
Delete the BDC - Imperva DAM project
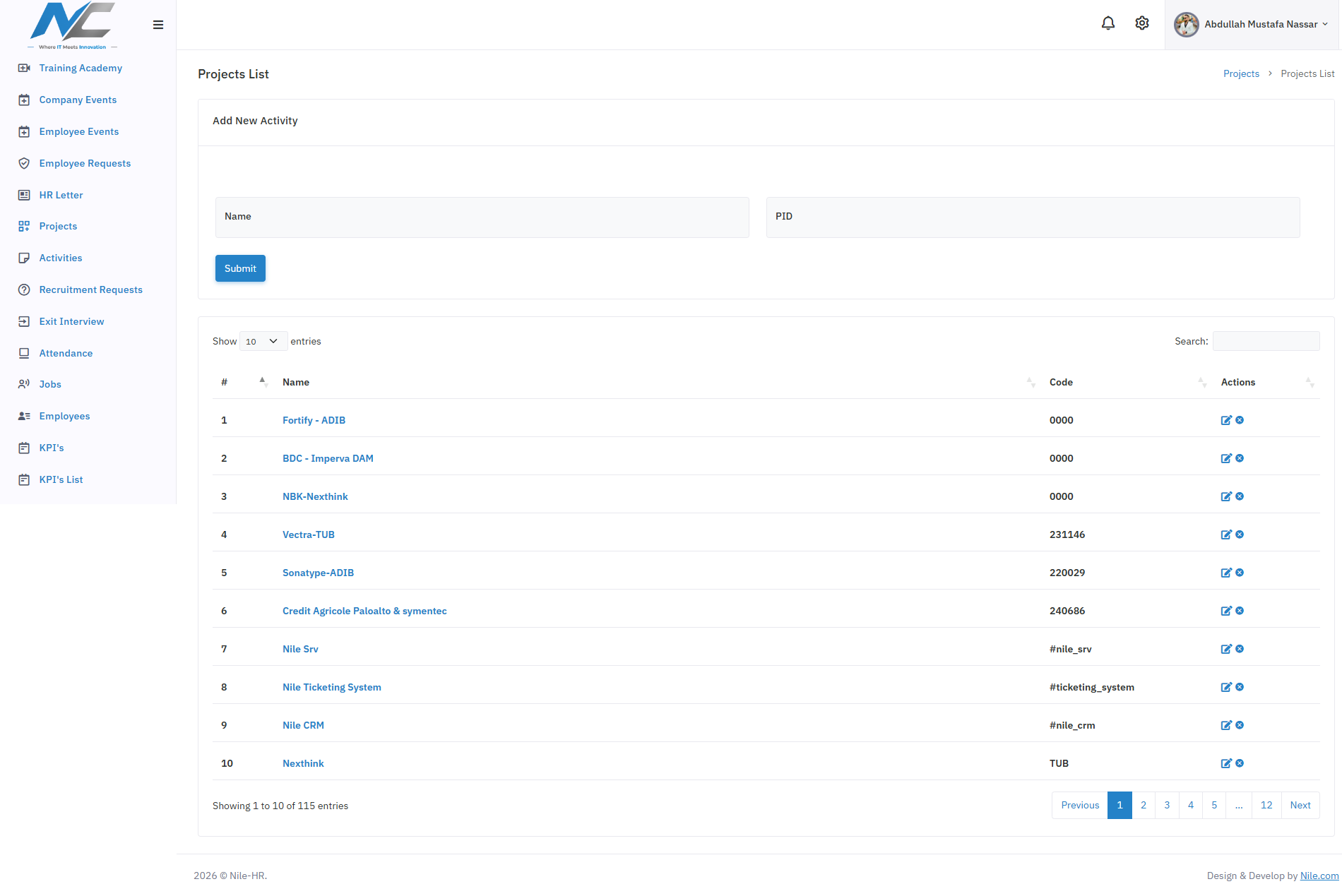pos(1240,458)
